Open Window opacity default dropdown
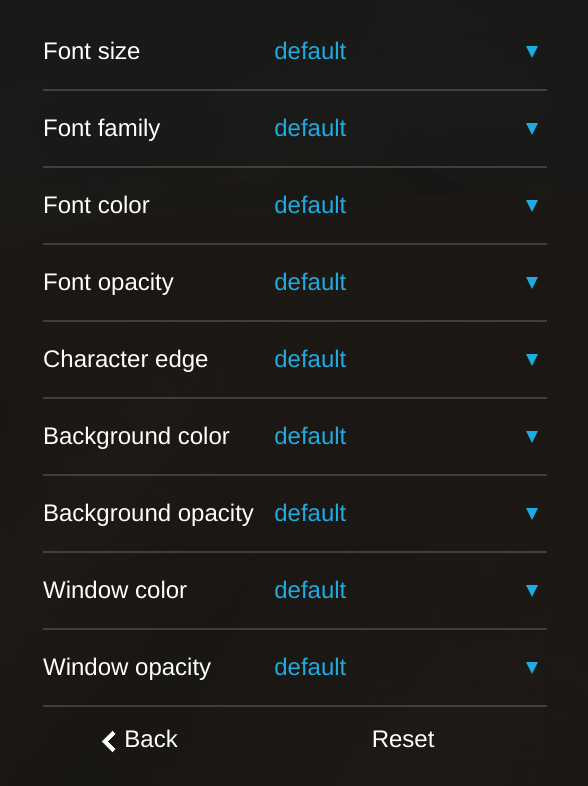This screenshot has width=588, height=786. click(x=407, y=667)
